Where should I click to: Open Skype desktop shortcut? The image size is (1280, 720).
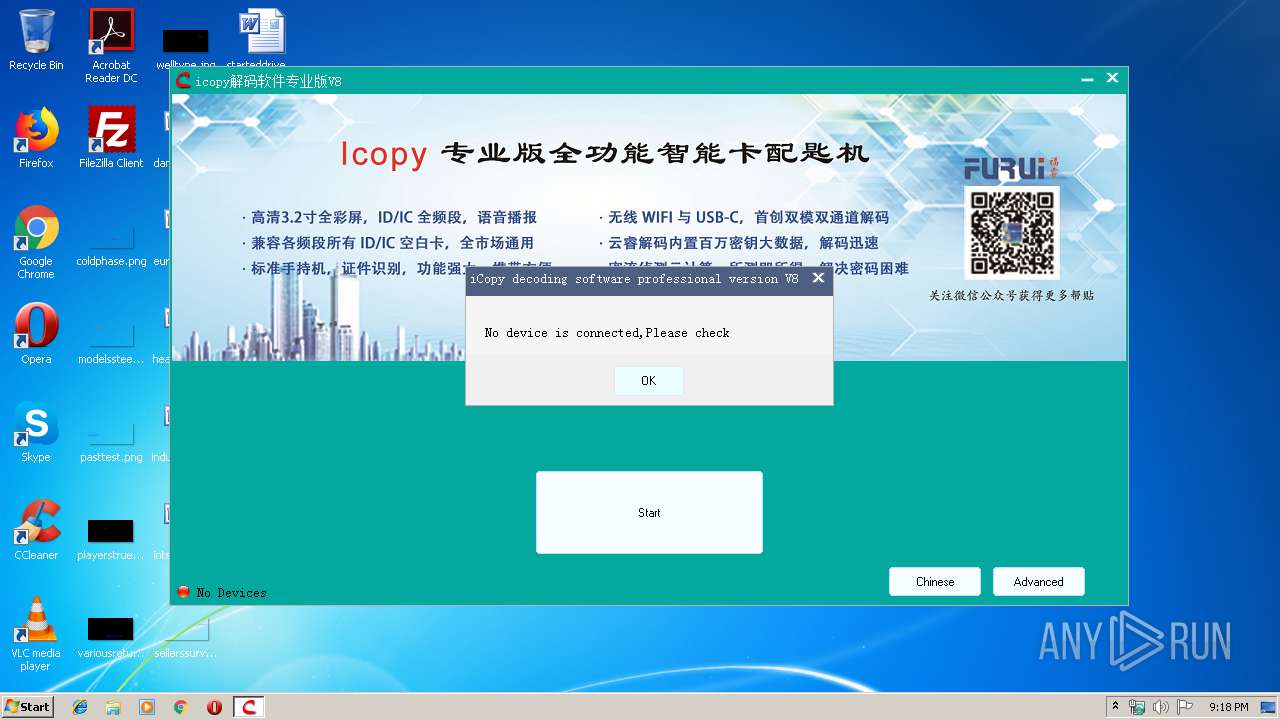pyautogui.click(x=36, y=432)
